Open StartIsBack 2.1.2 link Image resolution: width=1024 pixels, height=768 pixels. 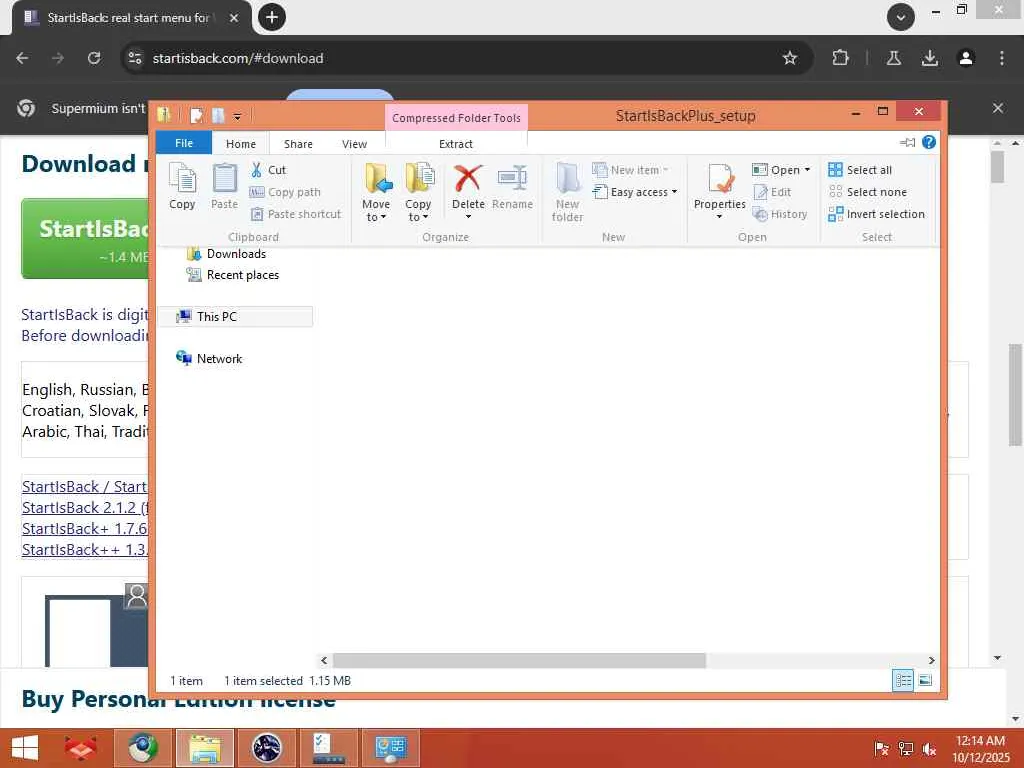pyautogui.click(x=85, y=507)
